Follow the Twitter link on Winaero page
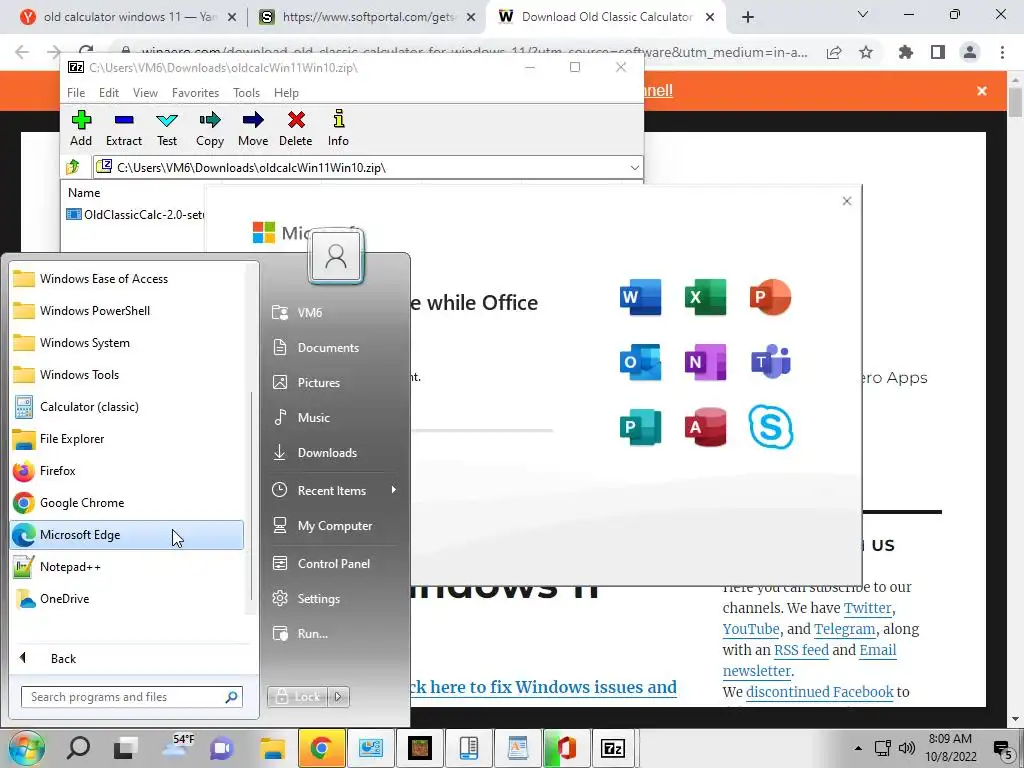1024x768 pixels. point(867,608)
